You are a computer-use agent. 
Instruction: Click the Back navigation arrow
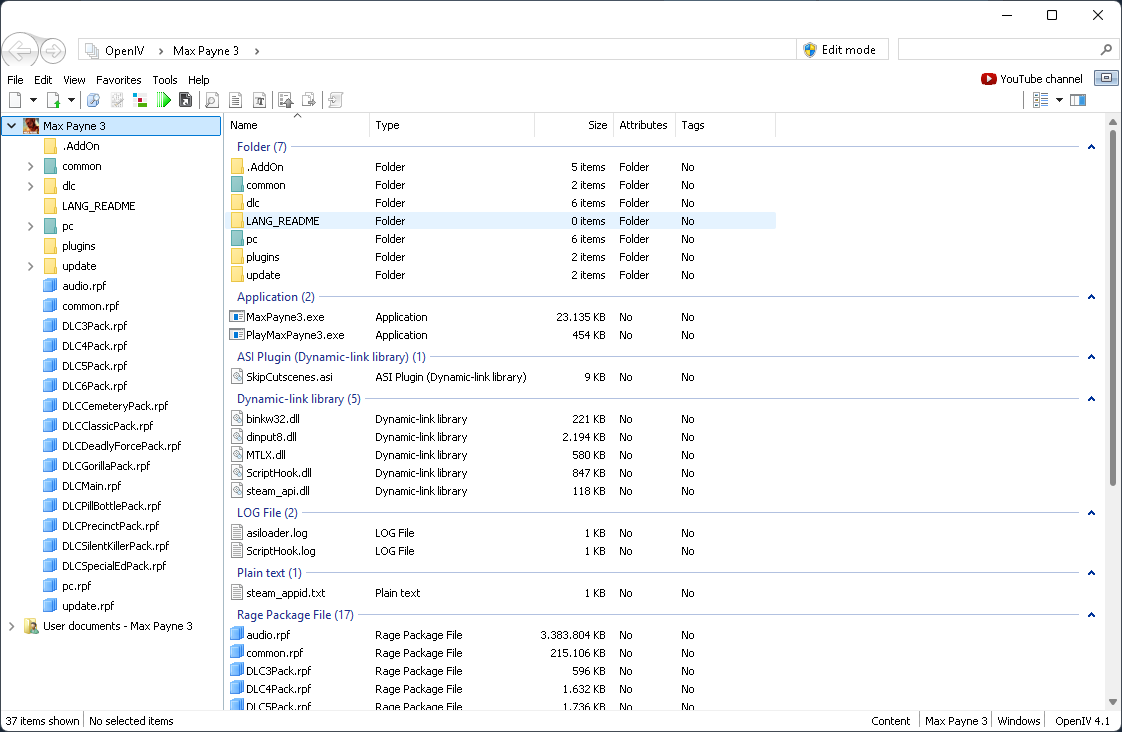tap(19, 51)
